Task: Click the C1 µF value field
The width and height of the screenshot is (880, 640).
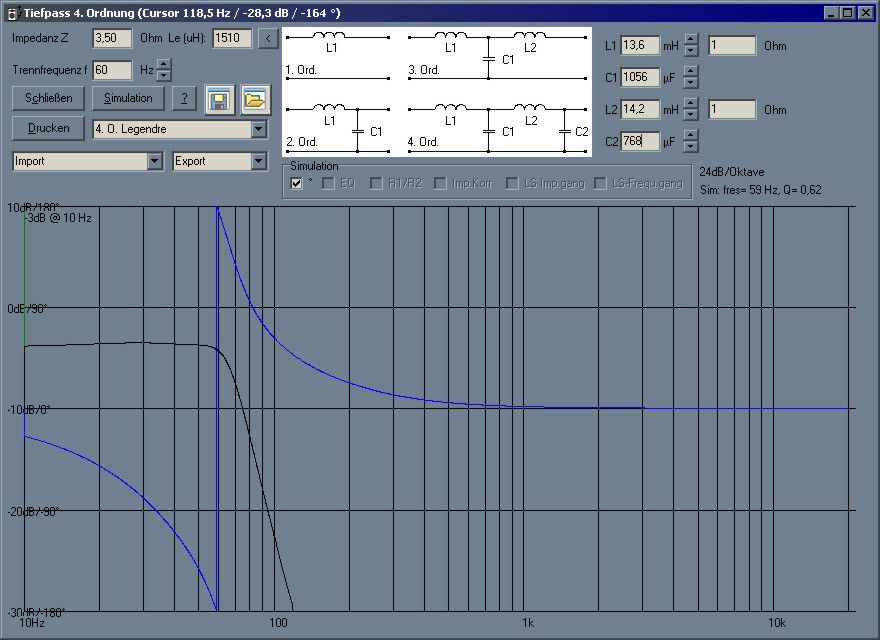Action: click(x=640, y=77)
